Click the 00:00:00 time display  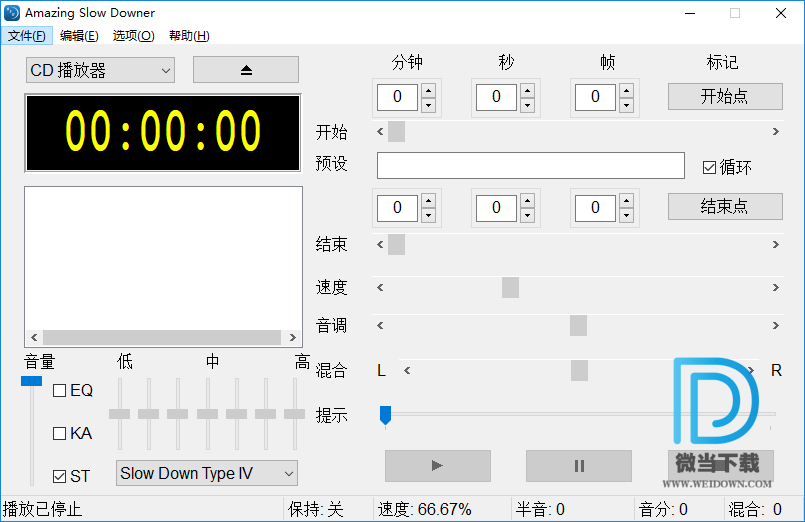163,133
